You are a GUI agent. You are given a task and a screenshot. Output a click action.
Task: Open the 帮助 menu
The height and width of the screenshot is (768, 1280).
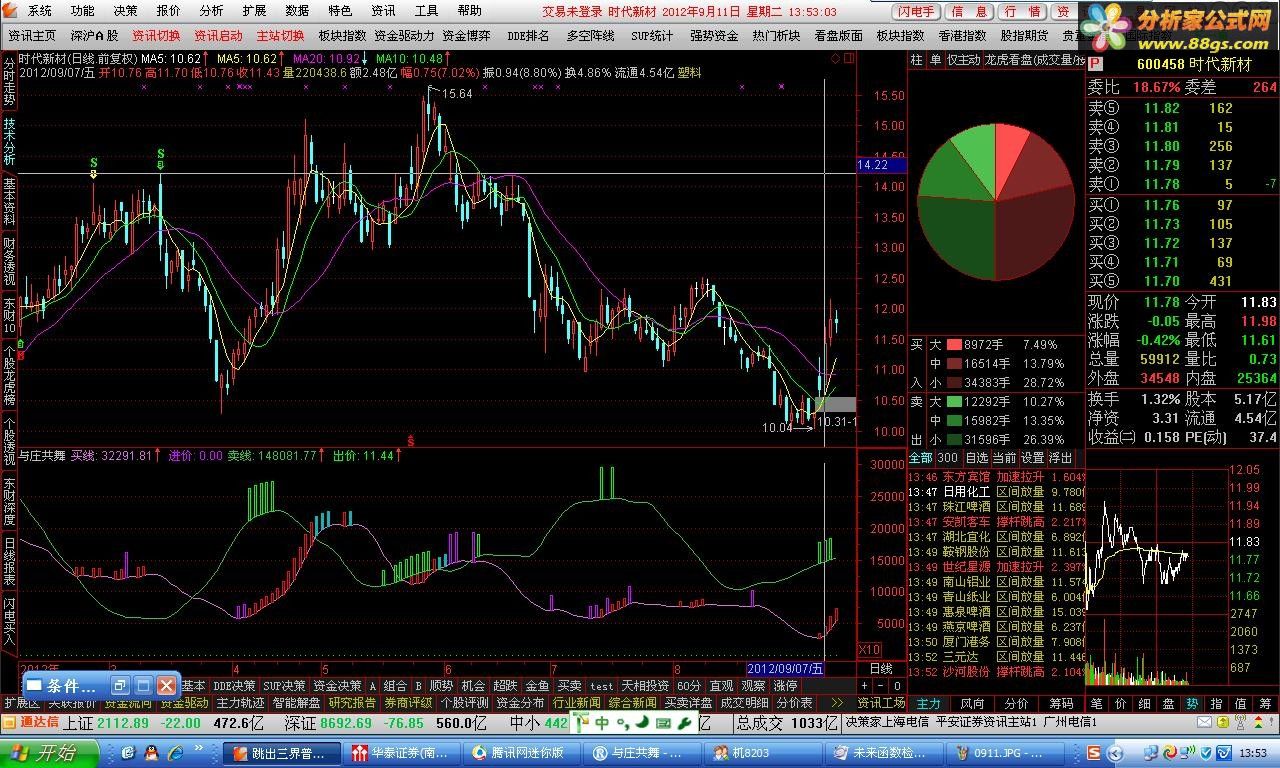click(x=469, y=11)
